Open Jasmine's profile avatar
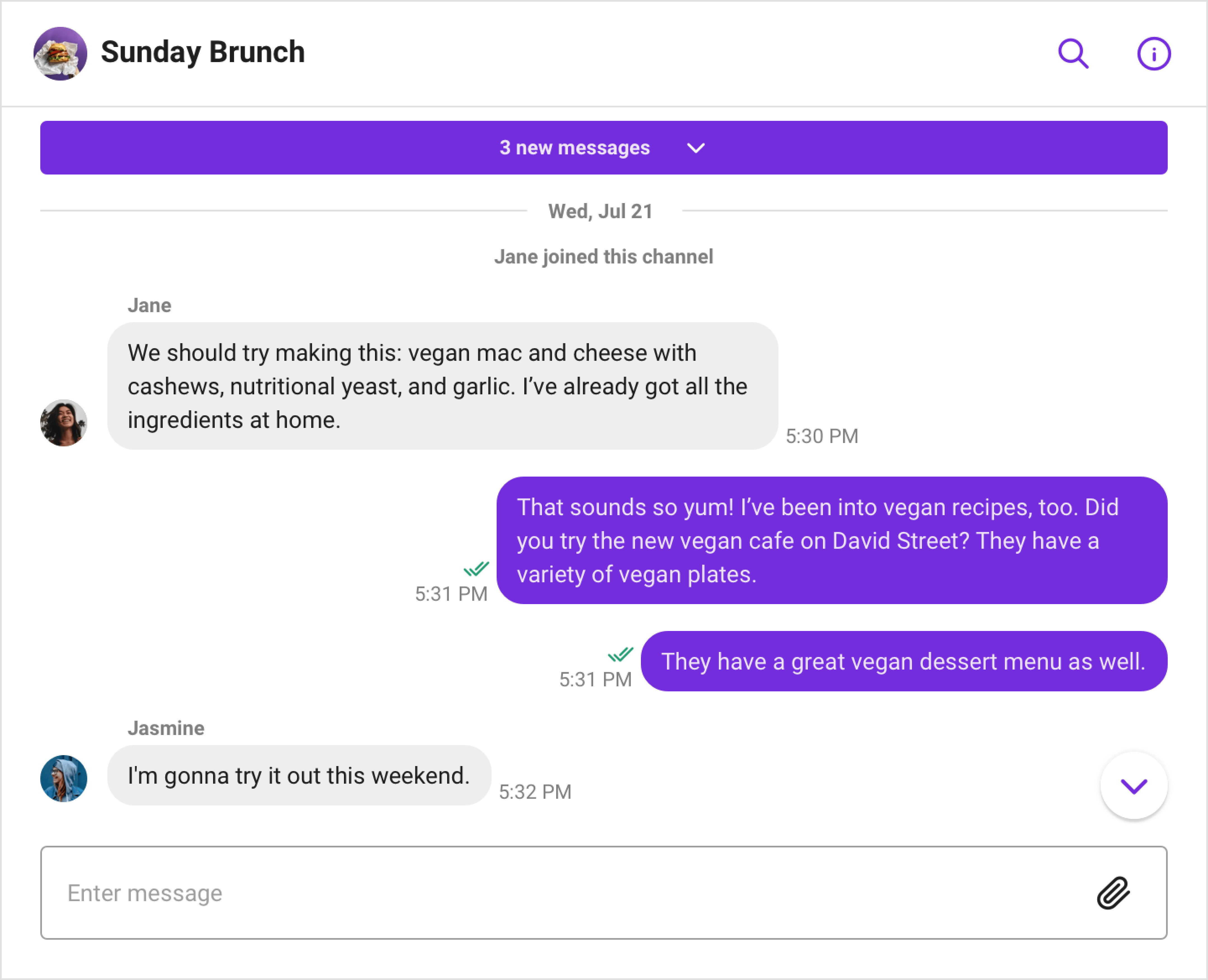Screen dimensions: 1208x980 64,778
